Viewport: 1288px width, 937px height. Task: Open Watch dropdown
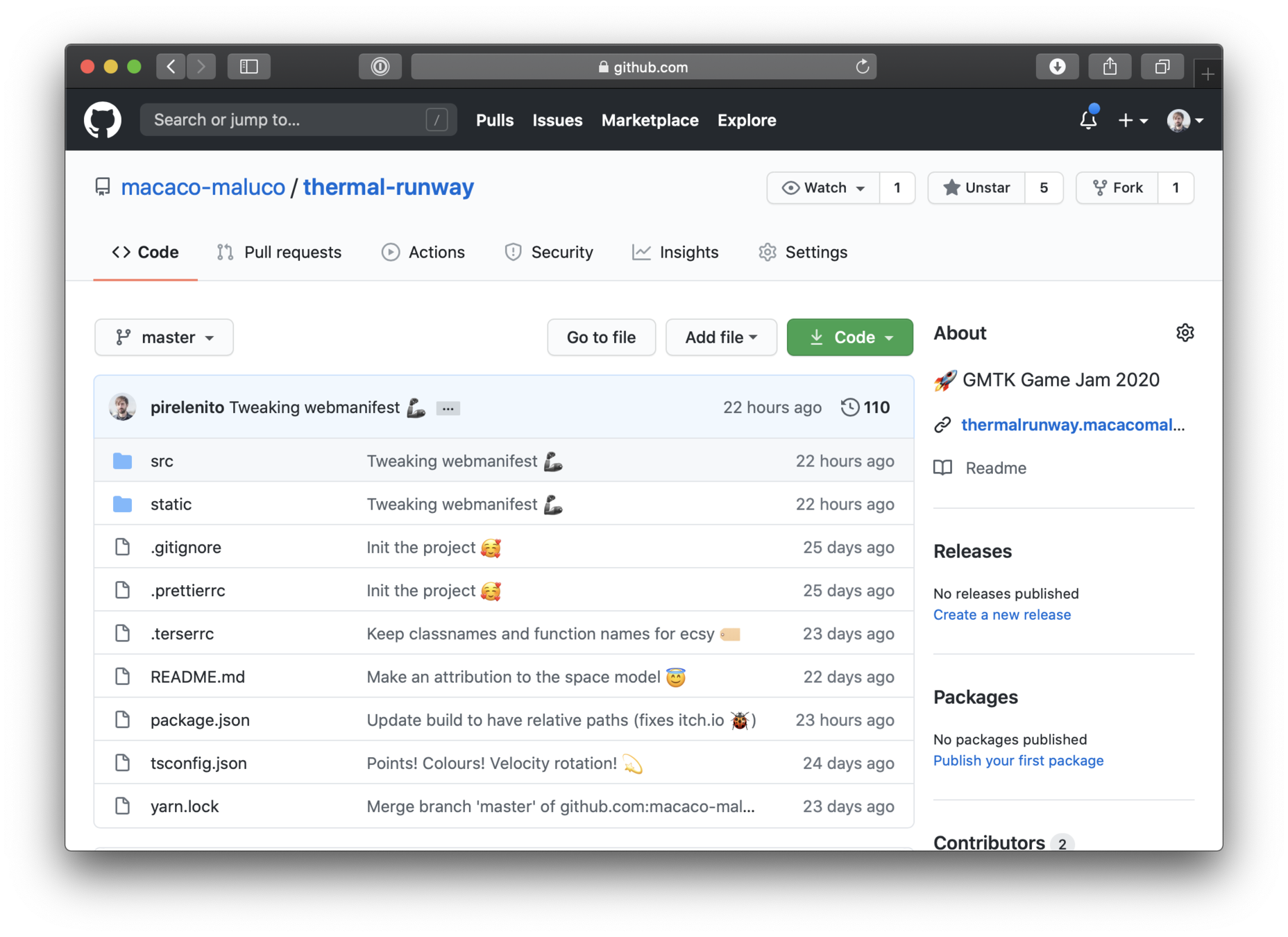pos(823,187)
